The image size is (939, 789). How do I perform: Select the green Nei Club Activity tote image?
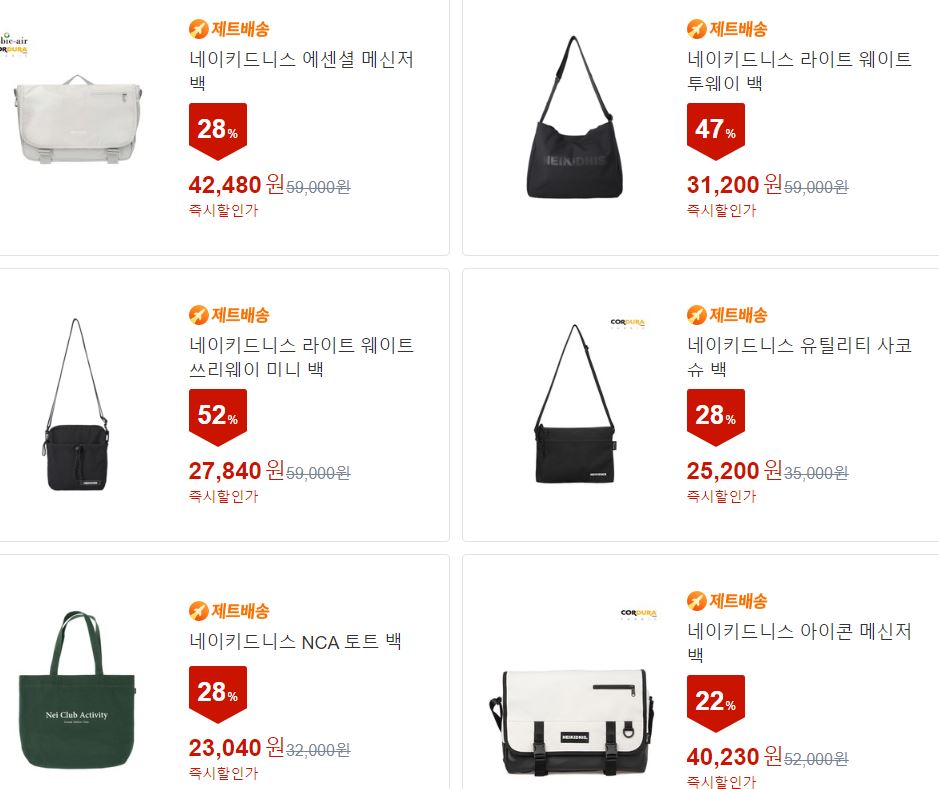[77, 690]
